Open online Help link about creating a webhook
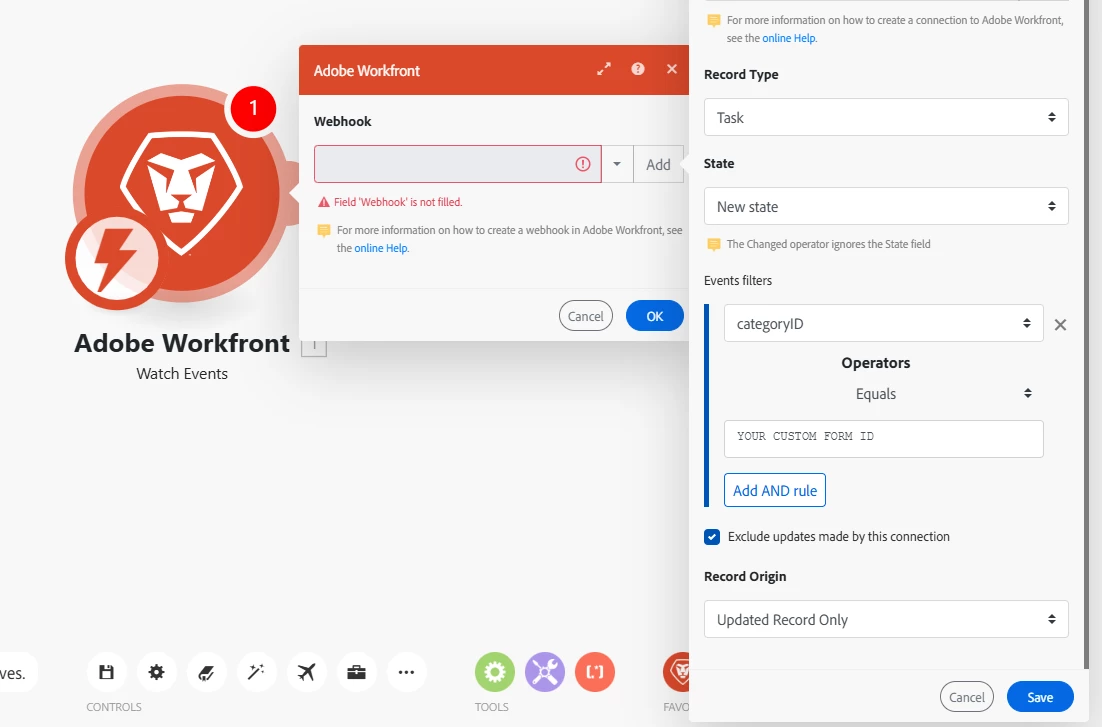This screenshot has height=727, width=1102. (380, 248)
